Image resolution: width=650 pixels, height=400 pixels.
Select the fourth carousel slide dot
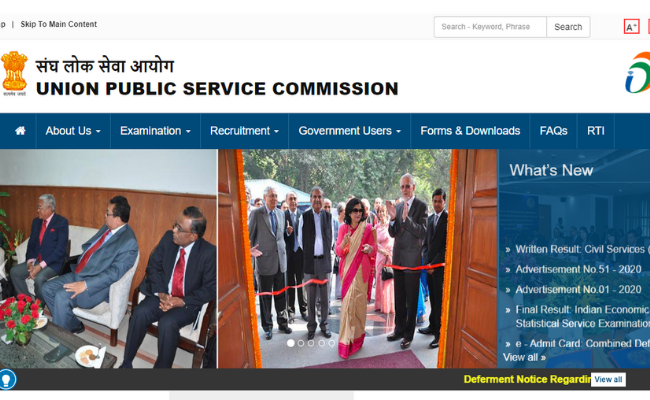tap(321, 343)
